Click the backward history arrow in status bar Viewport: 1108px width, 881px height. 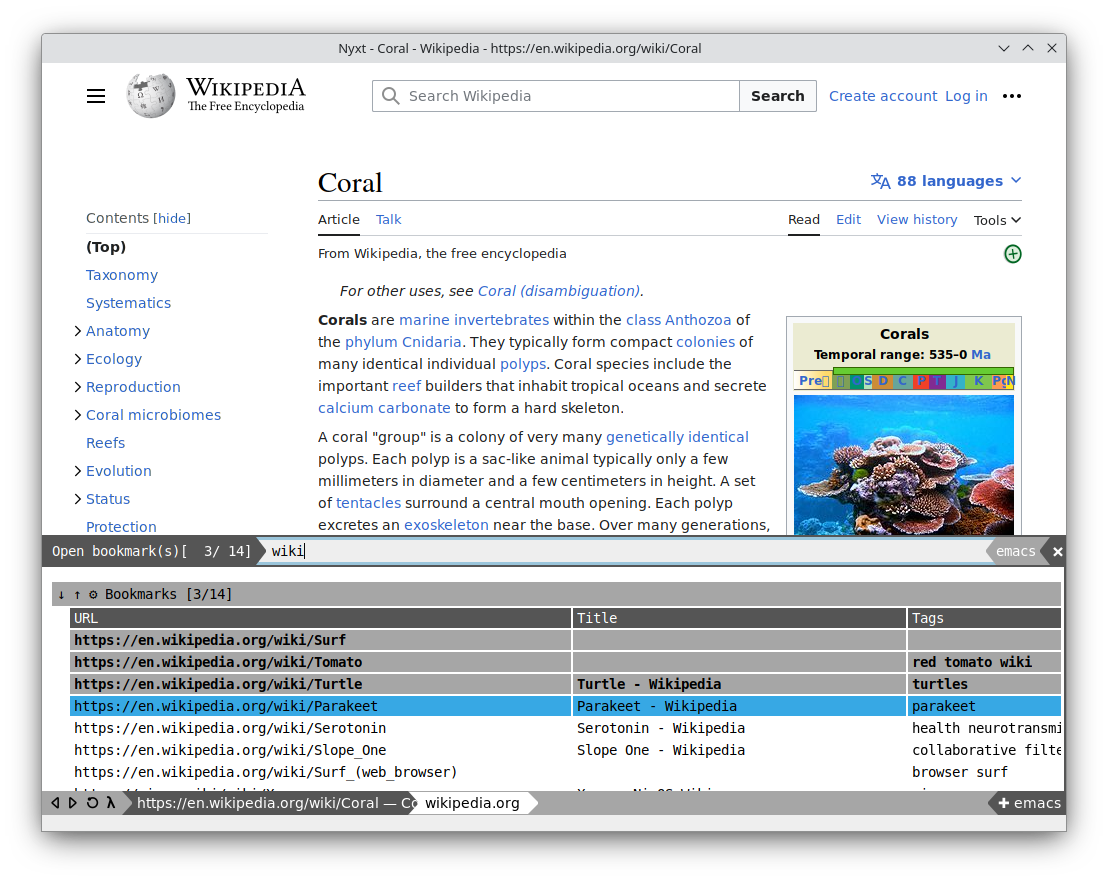[x=56, y=803]
